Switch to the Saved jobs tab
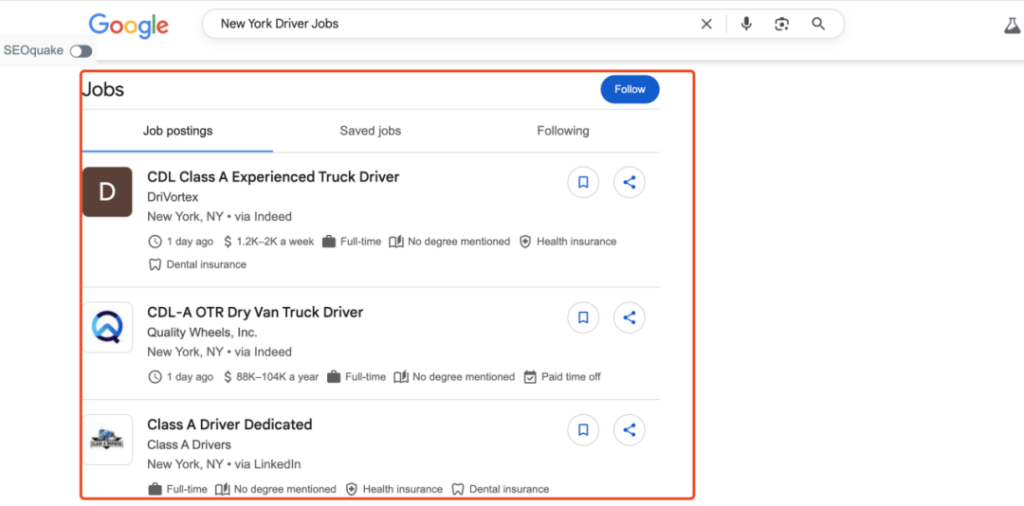 [x=370, y=131]
